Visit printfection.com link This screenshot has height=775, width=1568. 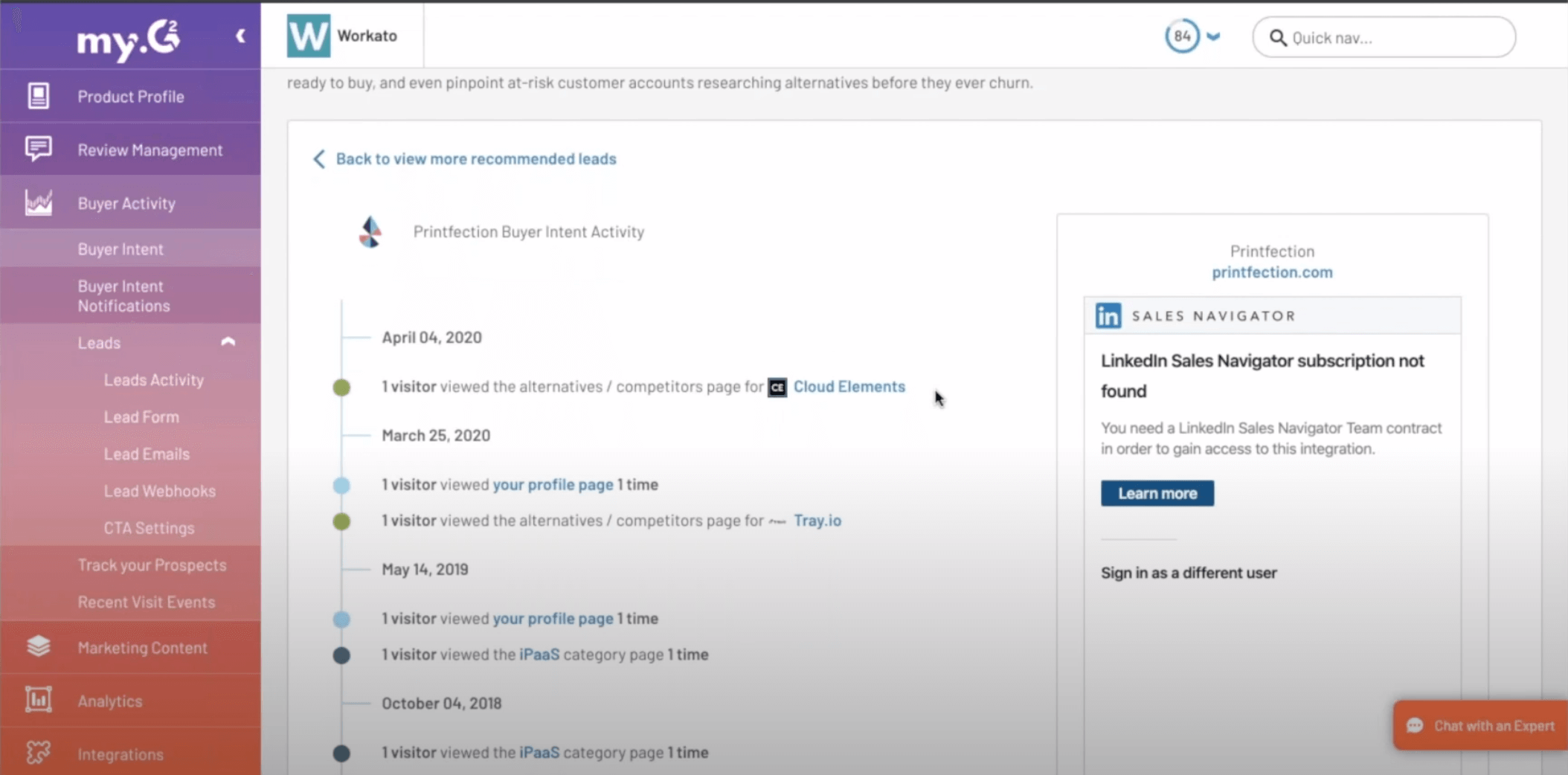click(x=1272, y=272)
